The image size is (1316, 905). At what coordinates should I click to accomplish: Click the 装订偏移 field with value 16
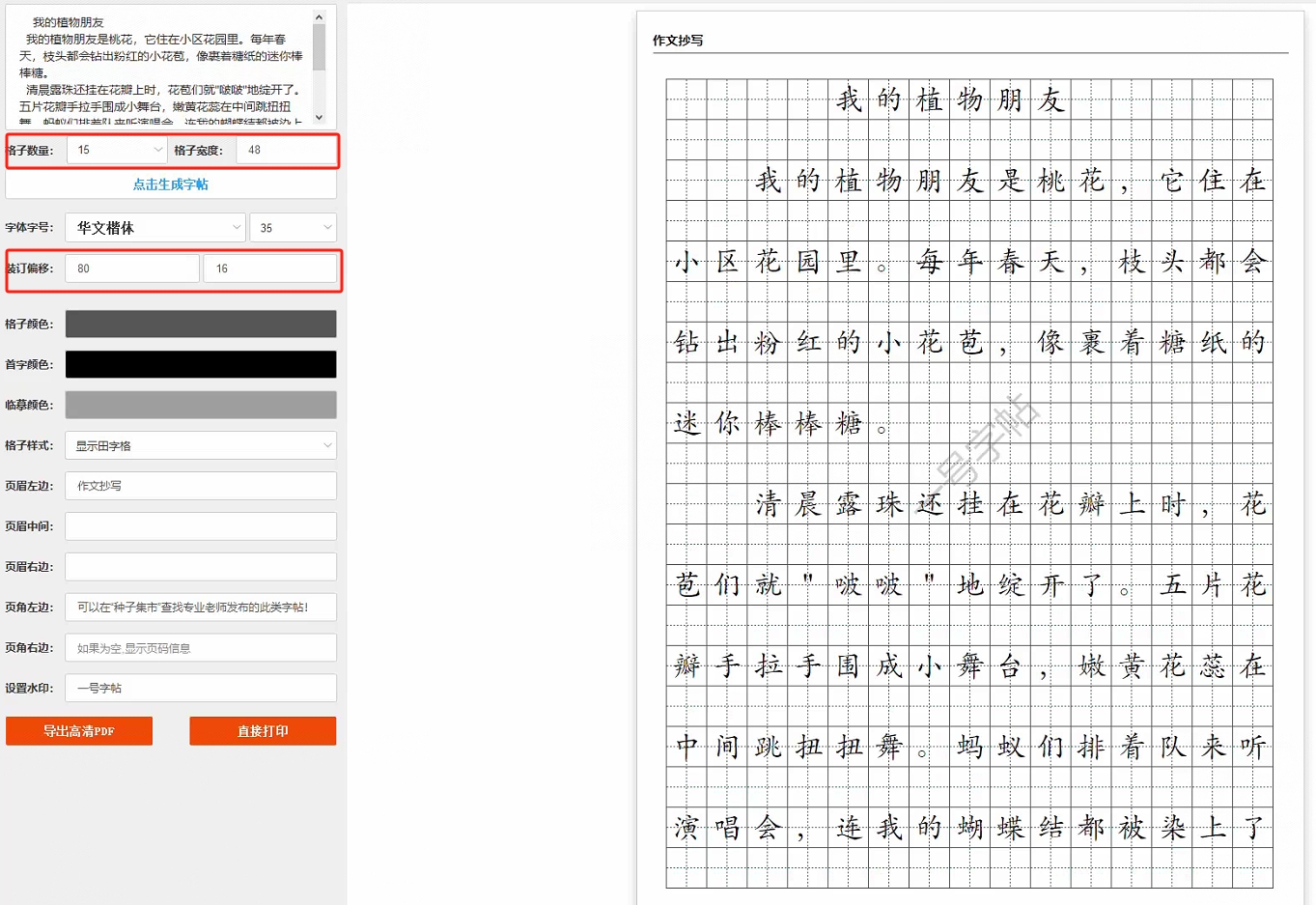coord(270,269)
